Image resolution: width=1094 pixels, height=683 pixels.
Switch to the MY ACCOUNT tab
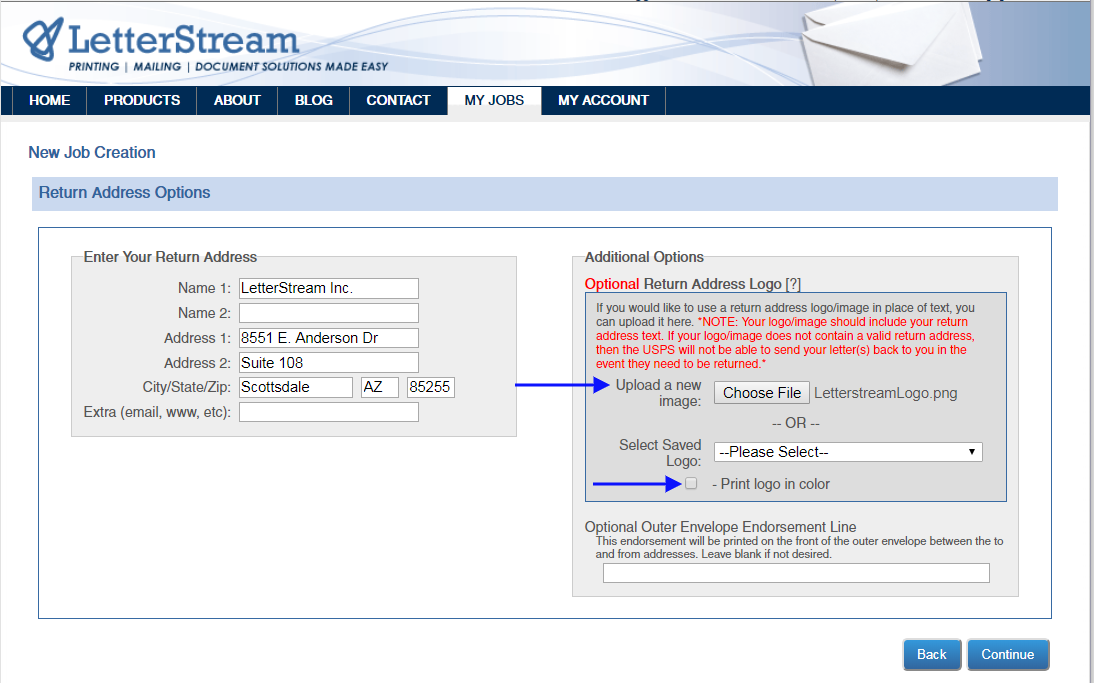coord(603,100)
